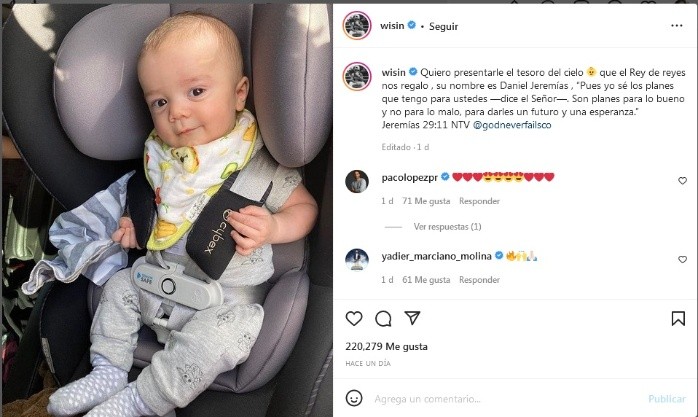
Task: Focus the Agrega un comentario field
Action: (507, 399)
